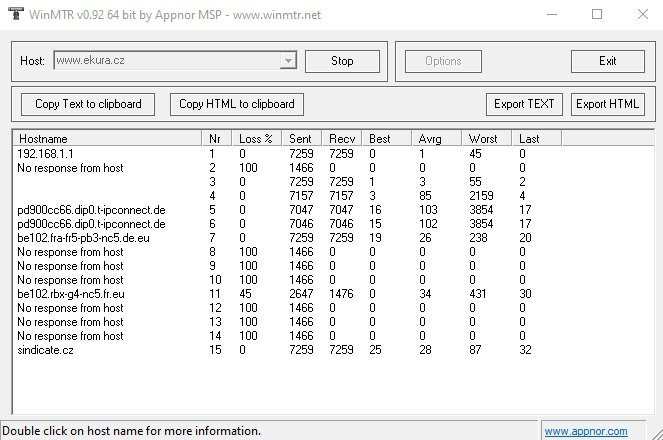
Task: Select the be102.rbx-g4-nc5.fr.eu row
Action: (x=69, y=294)
